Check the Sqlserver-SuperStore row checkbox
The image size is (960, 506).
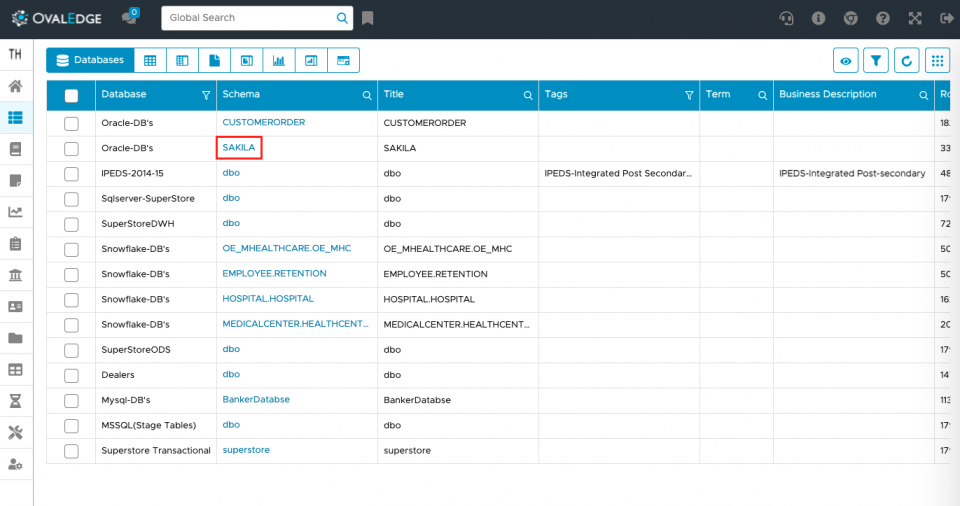(x=72, y=199)
